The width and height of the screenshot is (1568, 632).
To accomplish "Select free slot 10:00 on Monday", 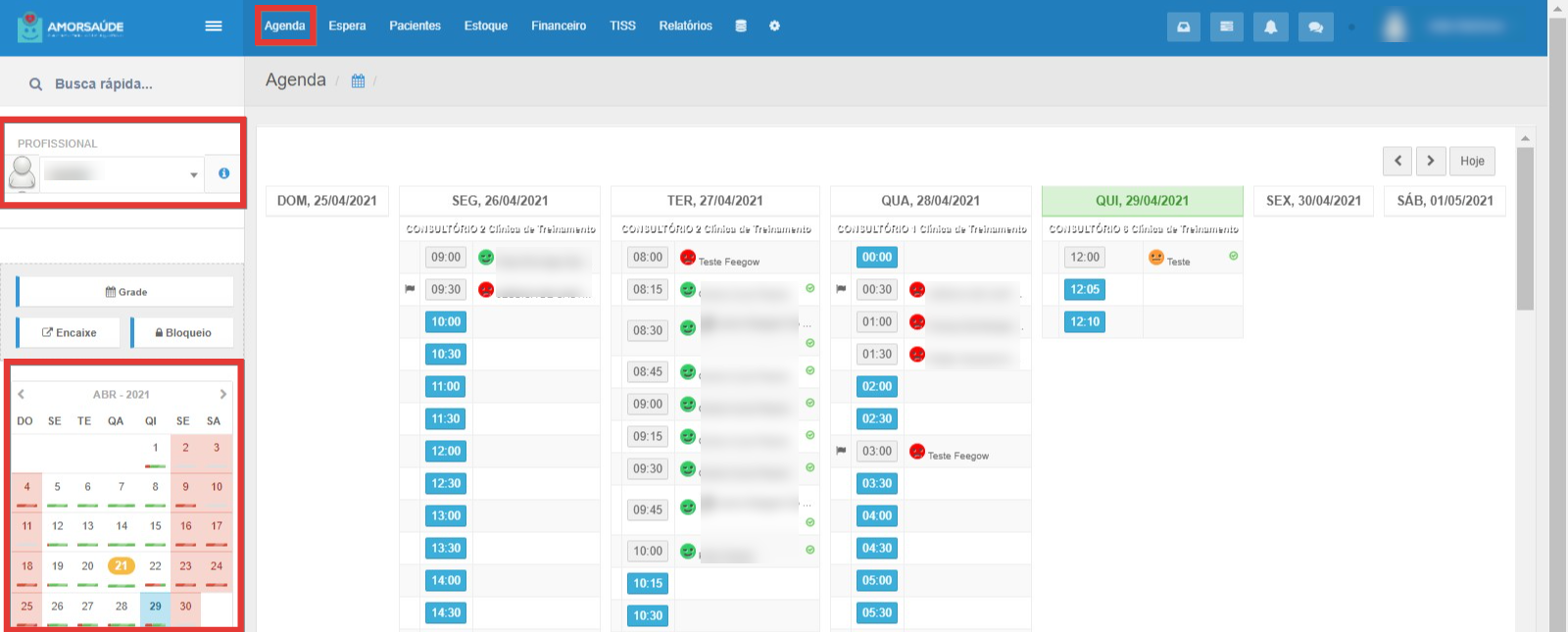I will click(x=446, y=321).
